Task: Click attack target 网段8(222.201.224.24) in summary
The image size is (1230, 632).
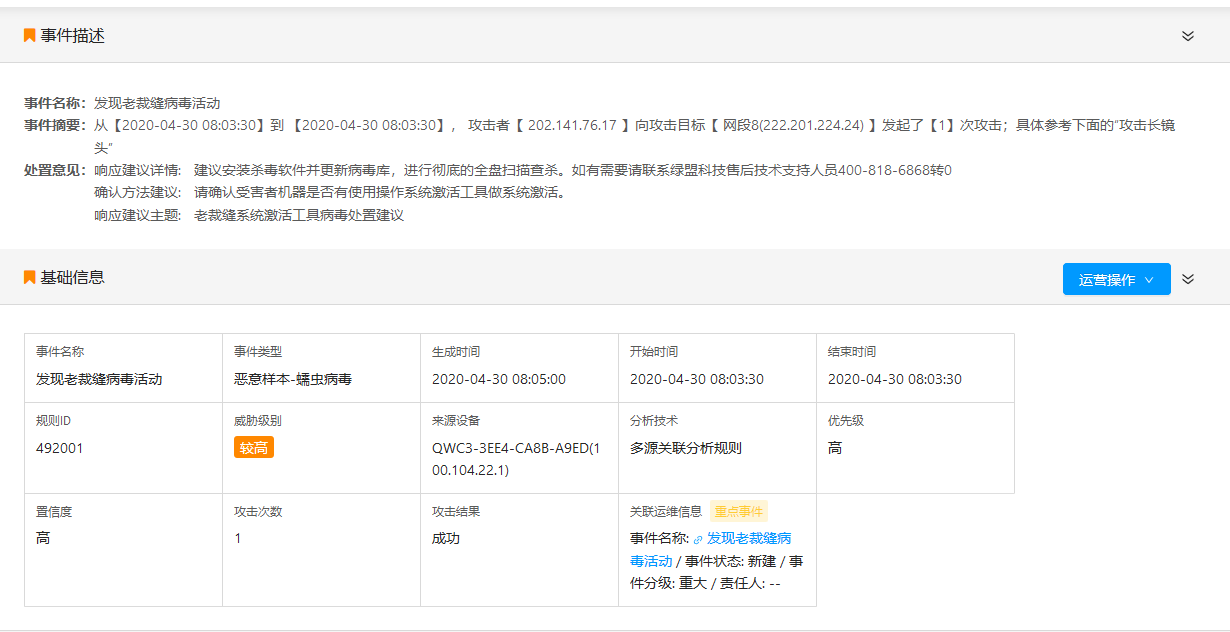Action: 794,125
